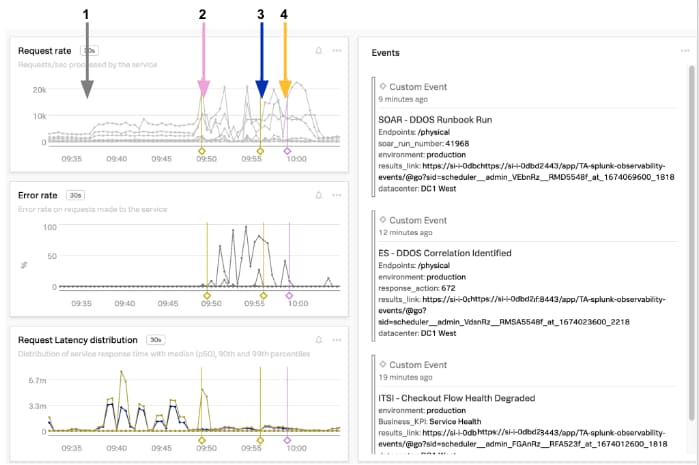This screenshot has width=699, height=465.
Task: Click the 100 axis label on Error rate chart
Action: point(49,227)
